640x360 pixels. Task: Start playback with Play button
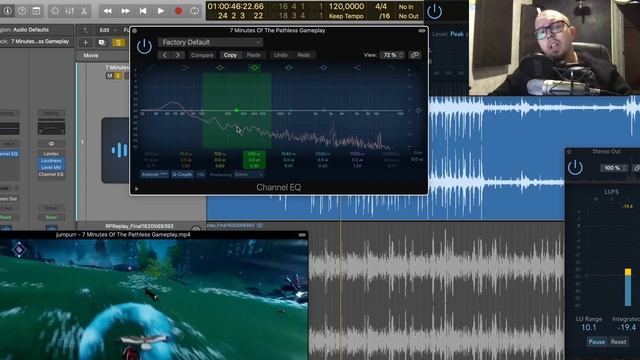pyautogui.click(x=161, y=11)
